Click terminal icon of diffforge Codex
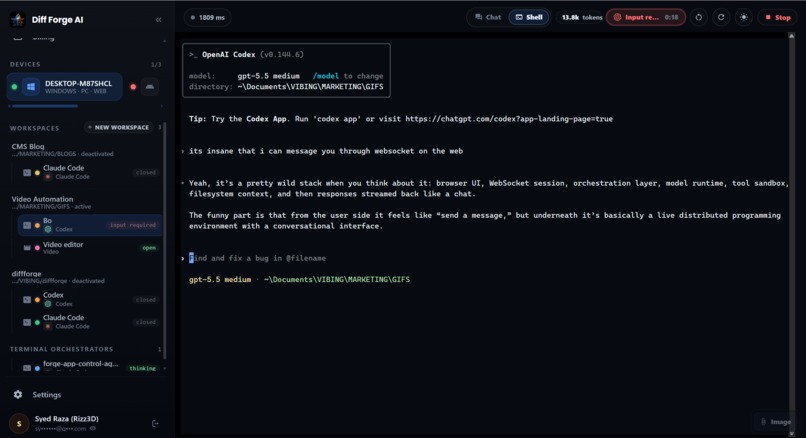806x438 pixels. [27, 300]
